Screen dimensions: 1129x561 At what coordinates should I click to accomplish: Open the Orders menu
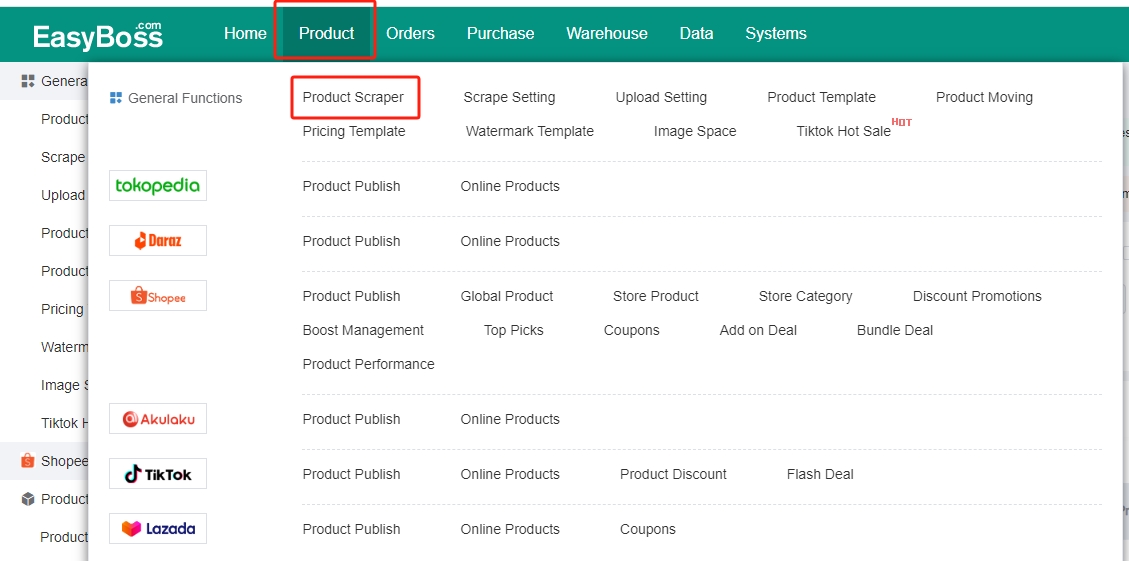[x=410, y=33]
